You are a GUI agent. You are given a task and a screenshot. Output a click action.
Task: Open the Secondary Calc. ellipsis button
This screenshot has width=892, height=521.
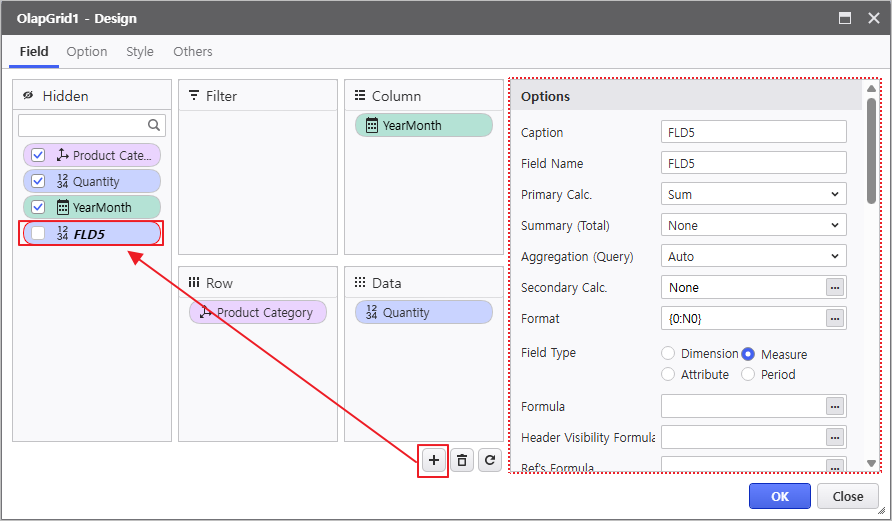pyautogui.click(x=835, y=287)
